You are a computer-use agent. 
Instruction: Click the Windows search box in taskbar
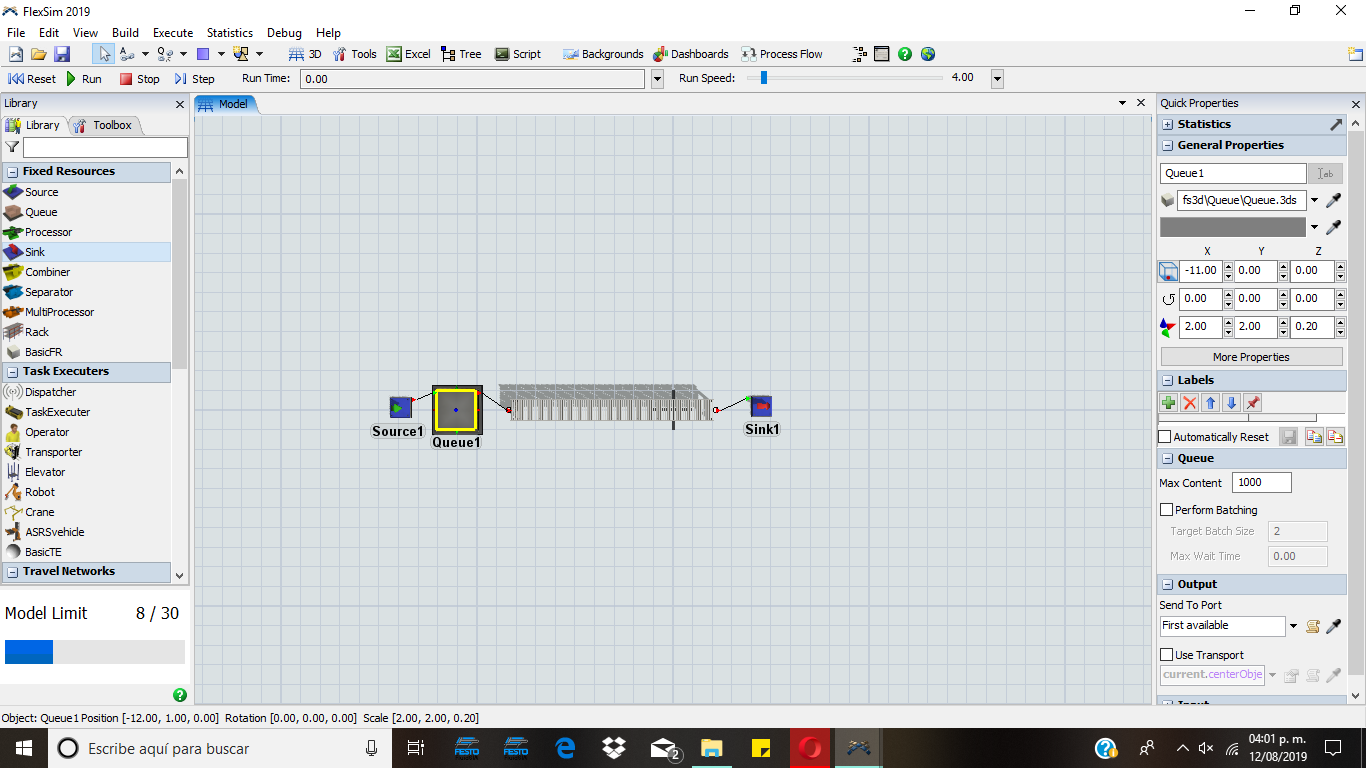221,748
